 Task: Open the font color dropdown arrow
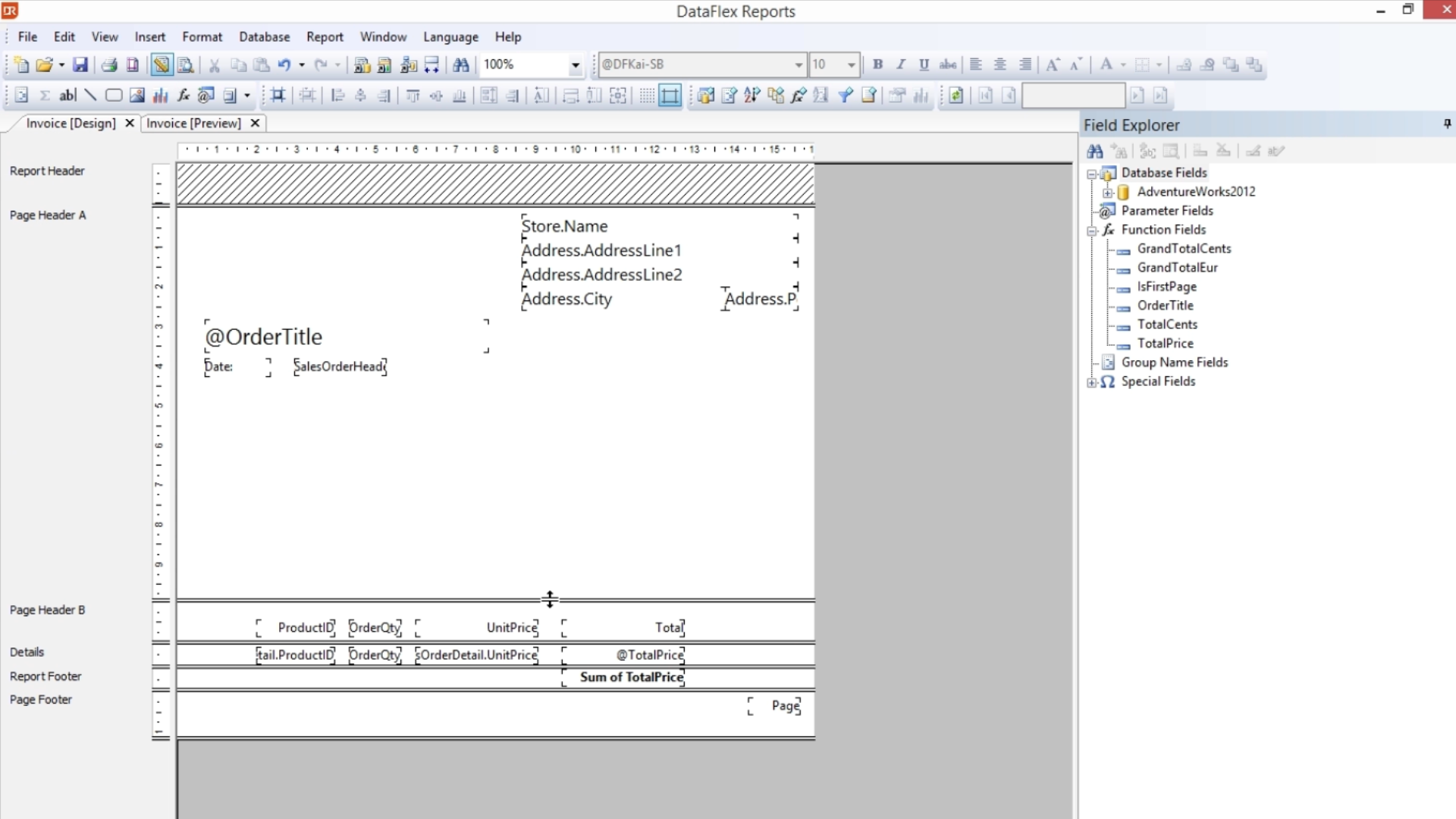tap(1123, 65)
